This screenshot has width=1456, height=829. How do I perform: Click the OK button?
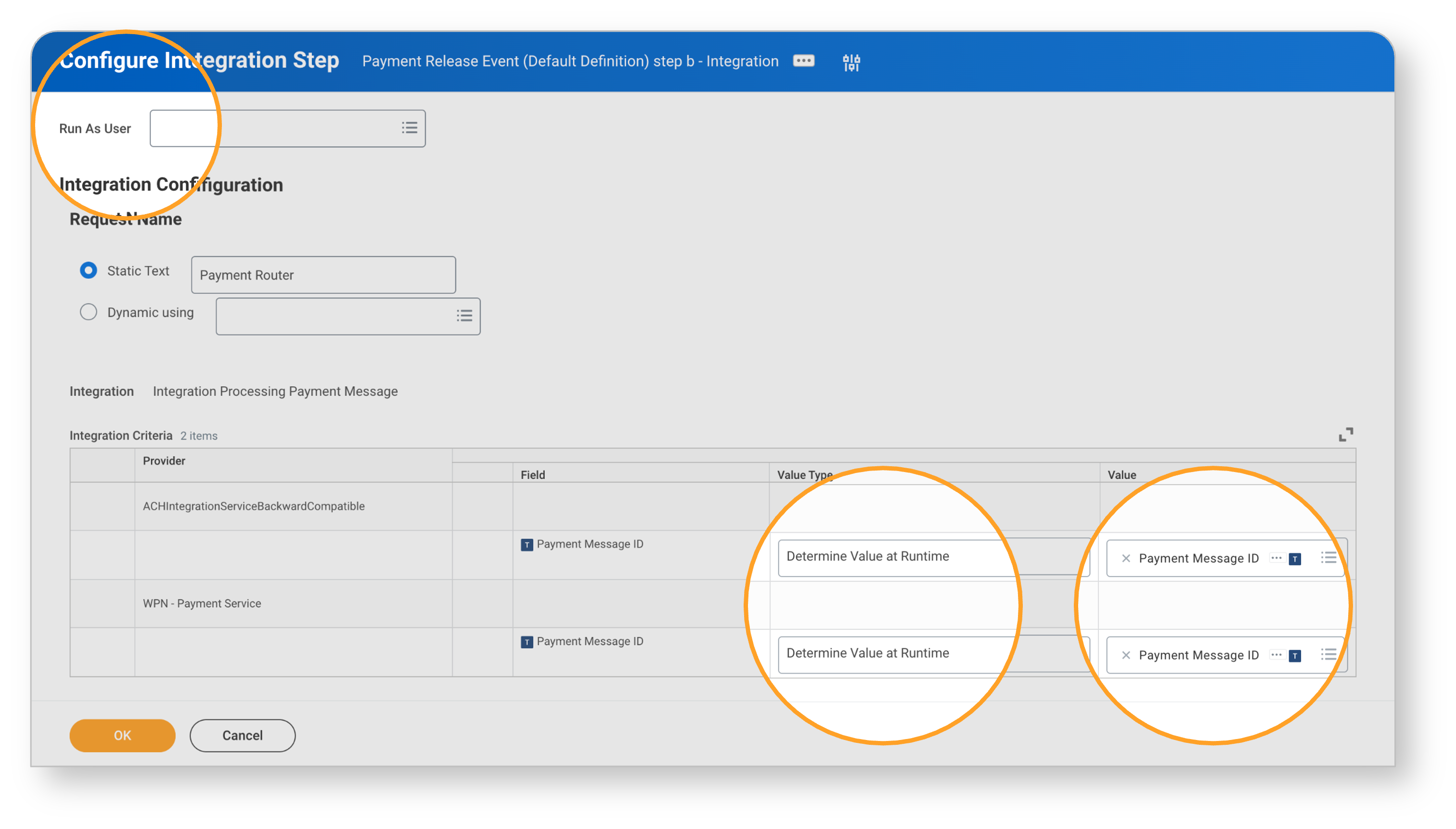click(122, 735)
